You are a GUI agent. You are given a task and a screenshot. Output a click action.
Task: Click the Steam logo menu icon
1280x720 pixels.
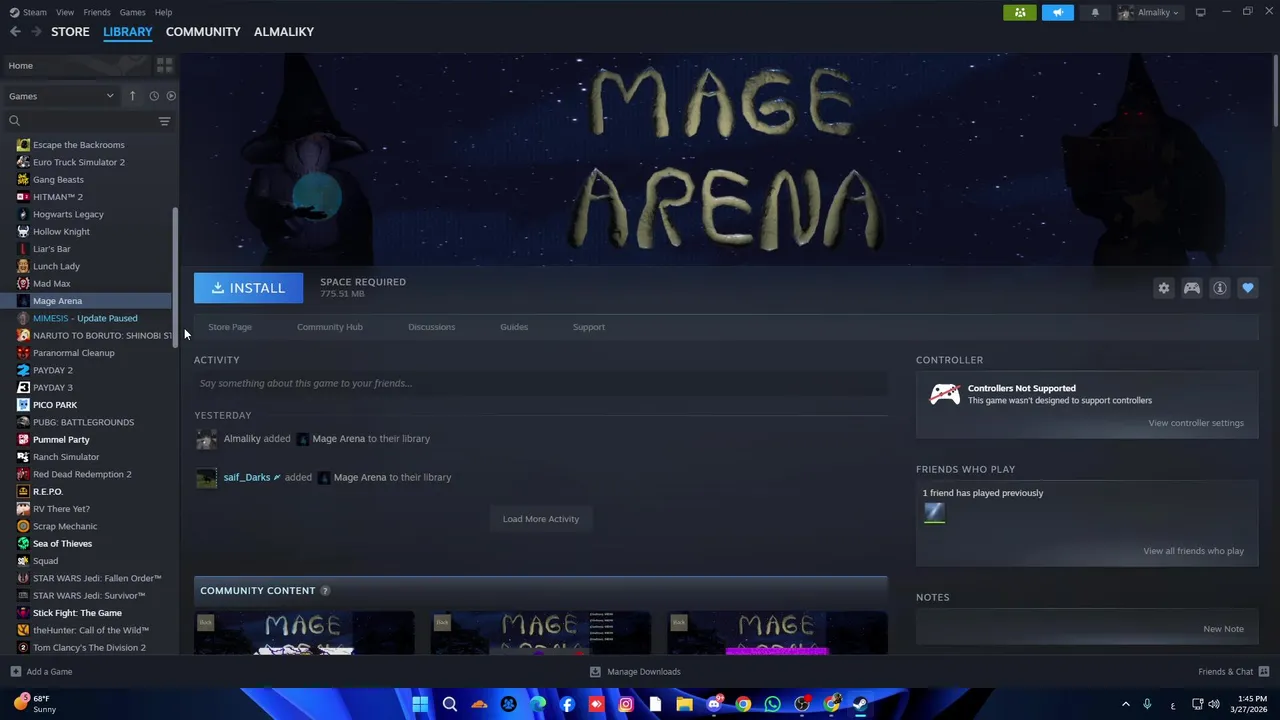point(14,12)
